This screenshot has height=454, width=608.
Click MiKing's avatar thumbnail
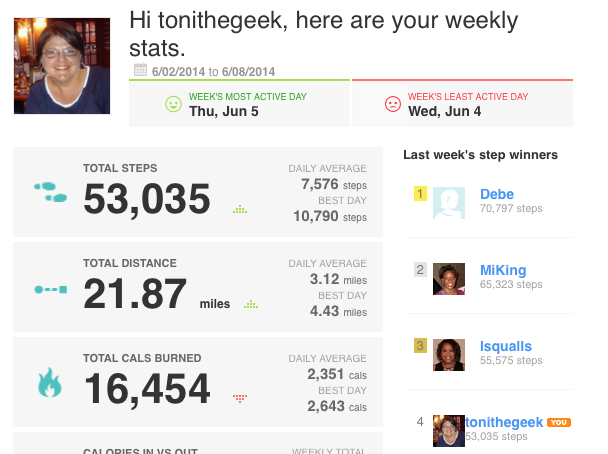point(449,279)
